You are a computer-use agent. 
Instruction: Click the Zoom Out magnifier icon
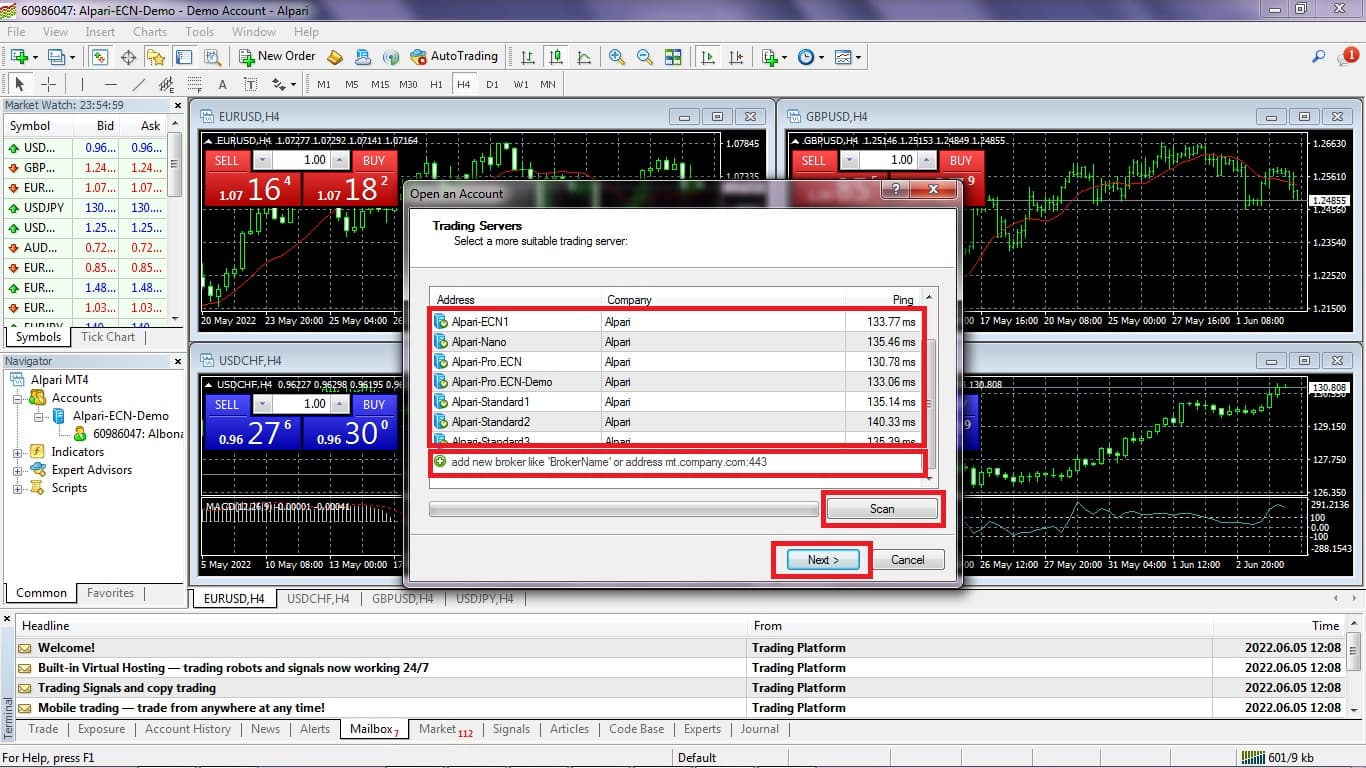point(645,57)
